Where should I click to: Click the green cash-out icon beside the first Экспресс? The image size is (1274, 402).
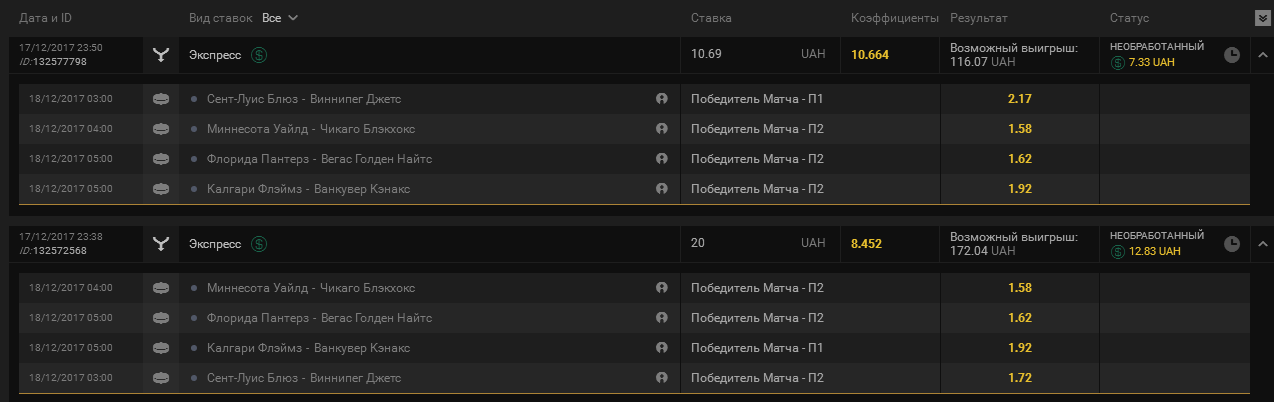[259, 54]
